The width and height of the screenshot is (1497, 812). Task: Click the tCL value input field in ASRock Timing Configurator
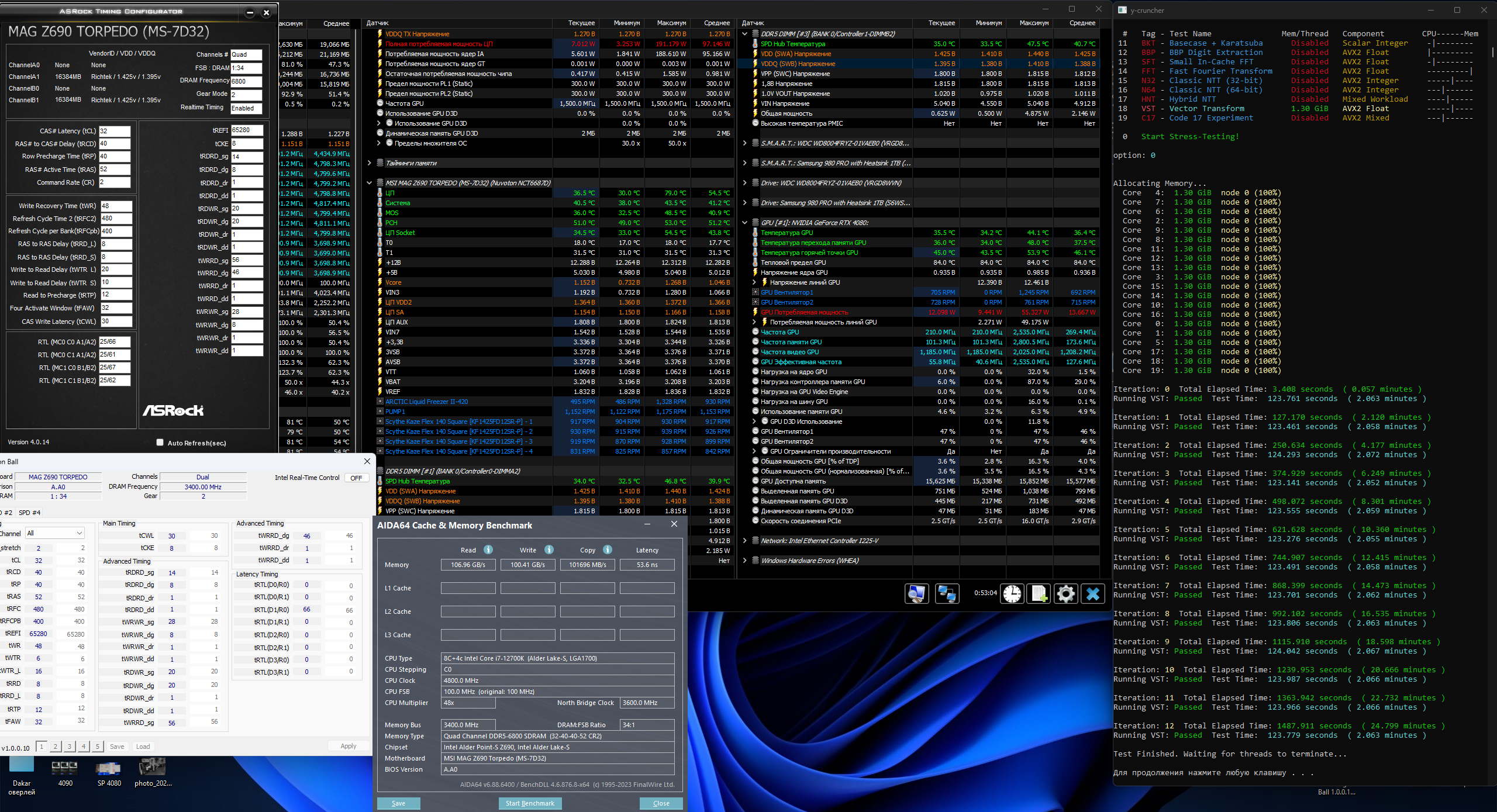click(114, 131)
